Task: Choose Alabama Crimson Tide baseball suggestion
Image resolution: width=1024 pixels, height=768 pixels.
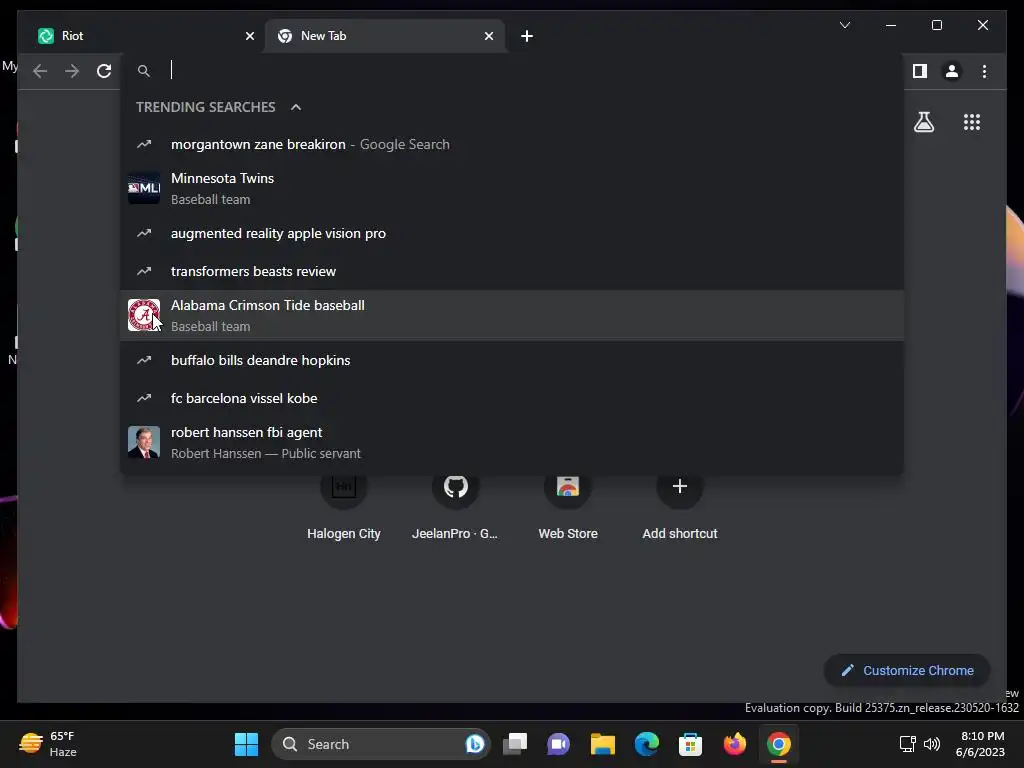Action: (512, 315)
